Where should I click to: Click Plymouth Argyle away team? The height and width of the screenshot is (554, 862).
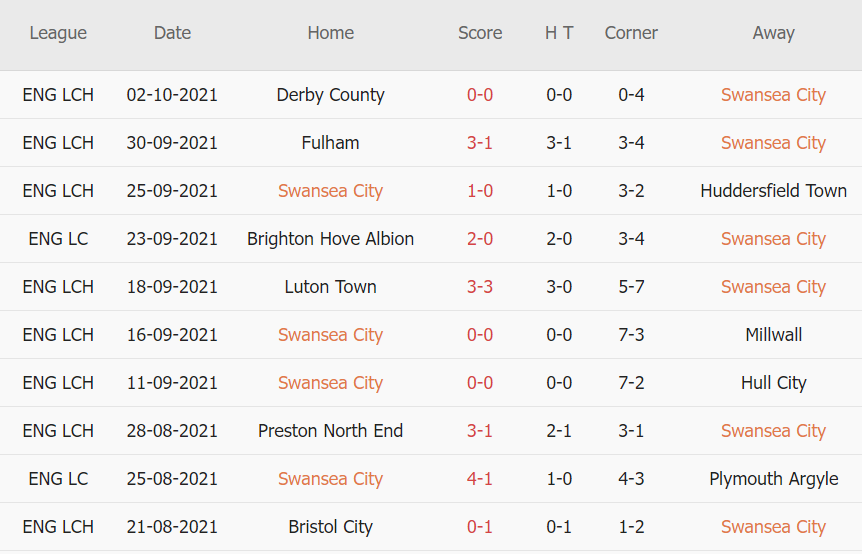click(x=773, y=479)
